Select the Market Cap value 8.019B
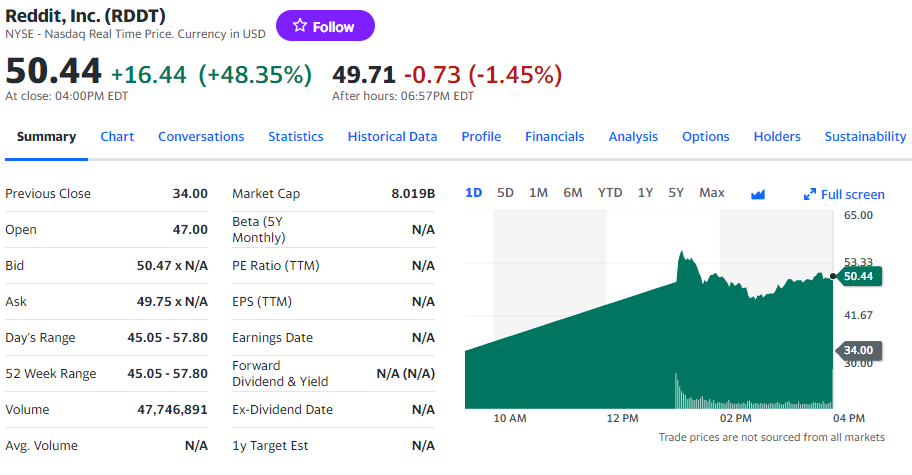 point(413,194)
